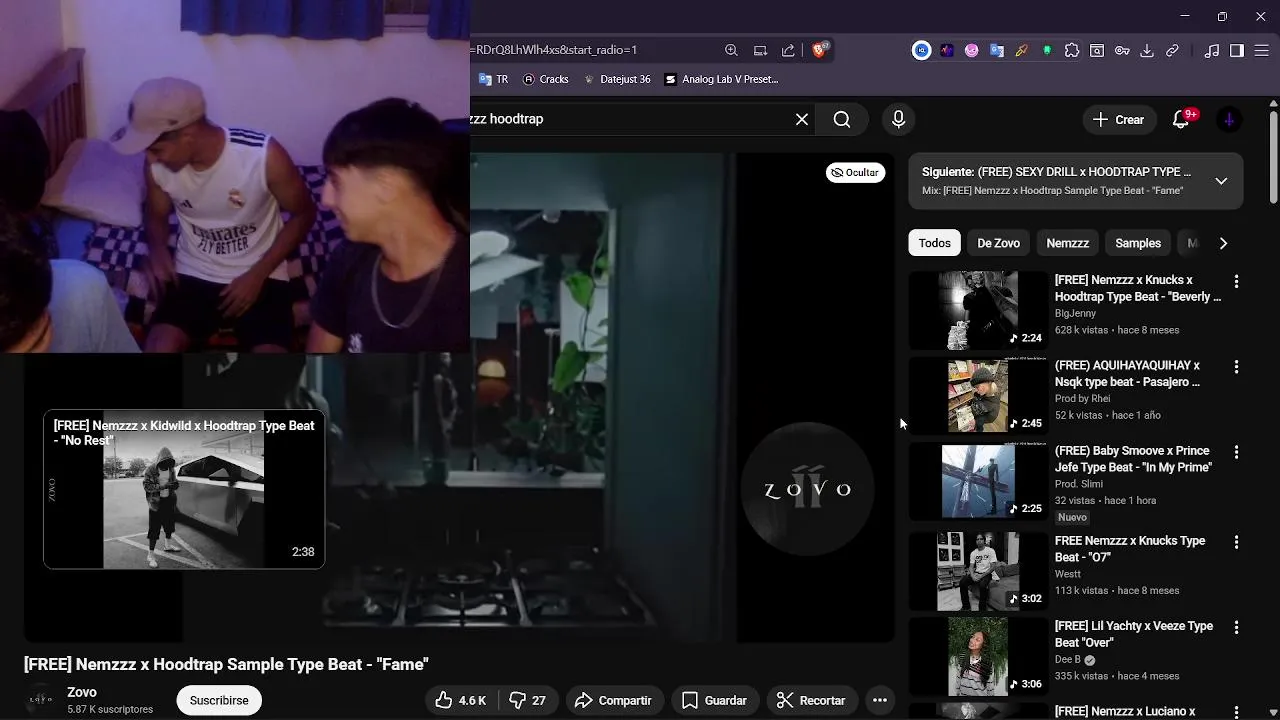Click the Compartir share button
The height and width of the screenshot is (720, 1280).
coord(613,700)
